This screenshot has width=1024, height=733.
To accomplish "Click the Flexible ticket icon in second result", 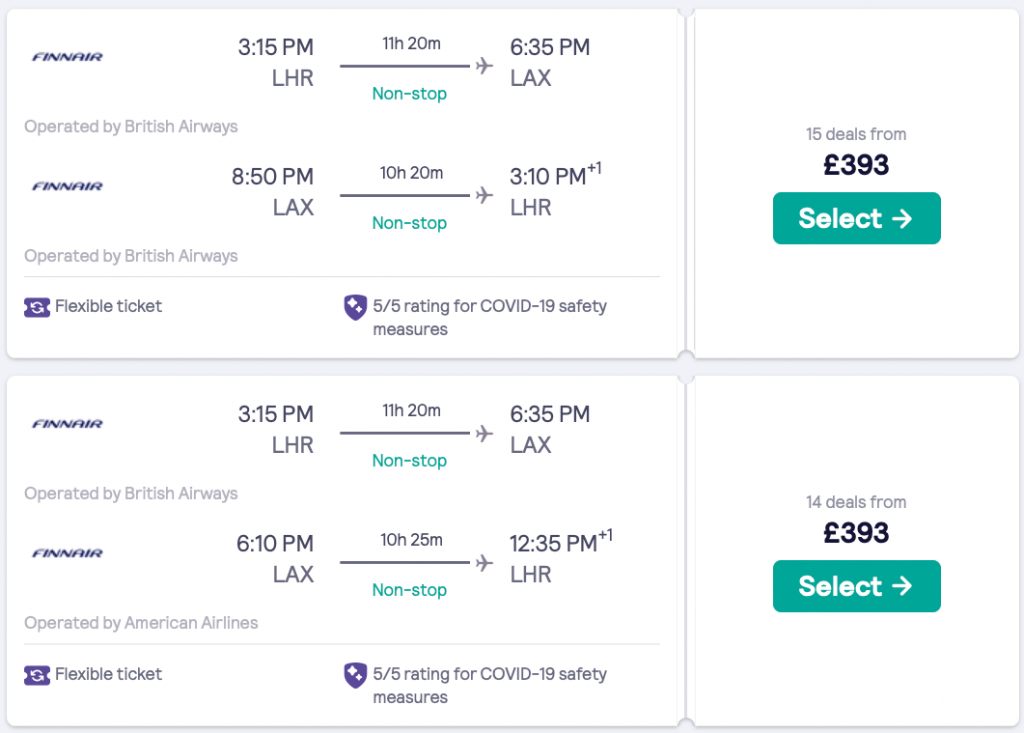I will pos(37,675).
